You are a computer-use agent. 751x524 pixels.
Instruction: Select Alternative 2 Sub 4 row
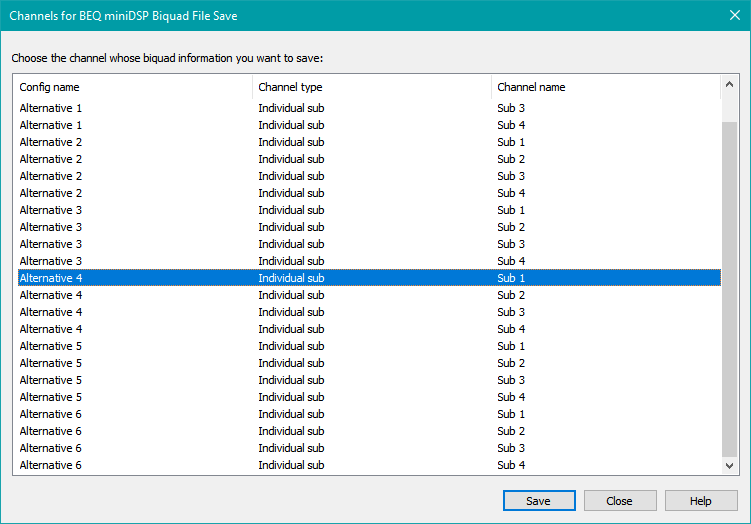pyautogui.click(x=369, y=193)
